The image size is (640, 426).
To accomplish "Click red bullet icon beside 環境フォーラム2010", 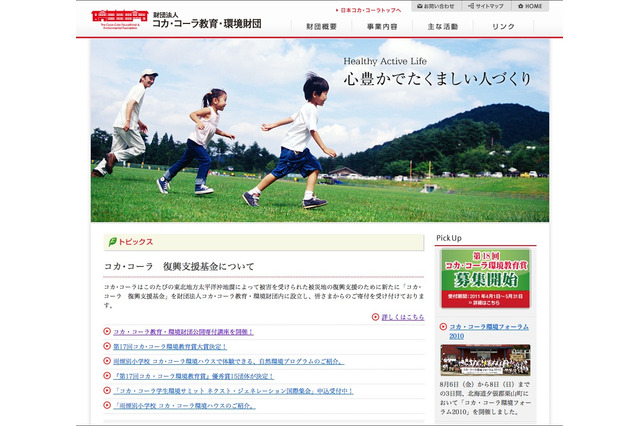I will click(x=443, y=326).
